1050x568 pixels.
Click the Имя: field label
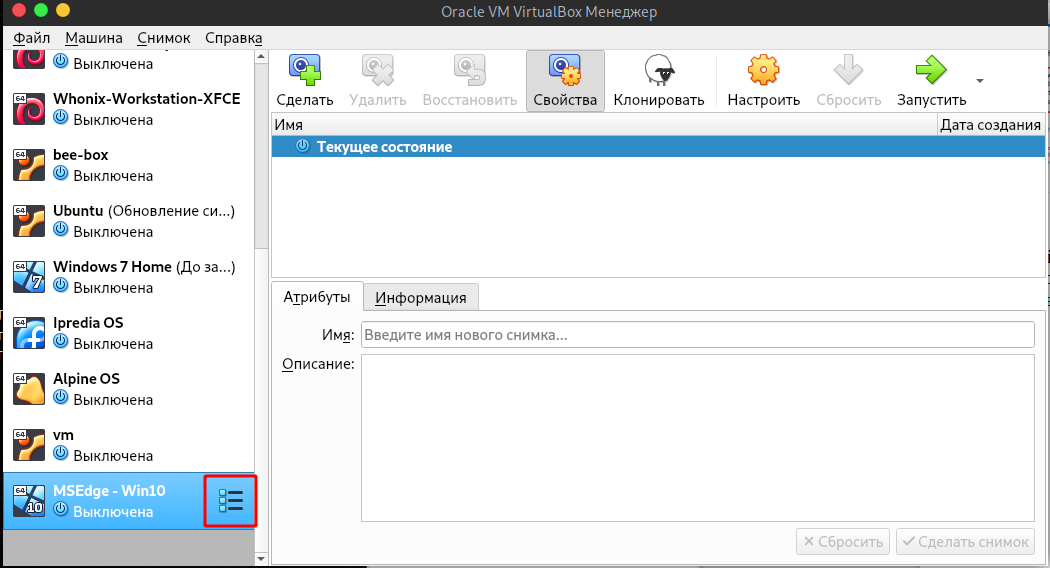coord(338,335)
